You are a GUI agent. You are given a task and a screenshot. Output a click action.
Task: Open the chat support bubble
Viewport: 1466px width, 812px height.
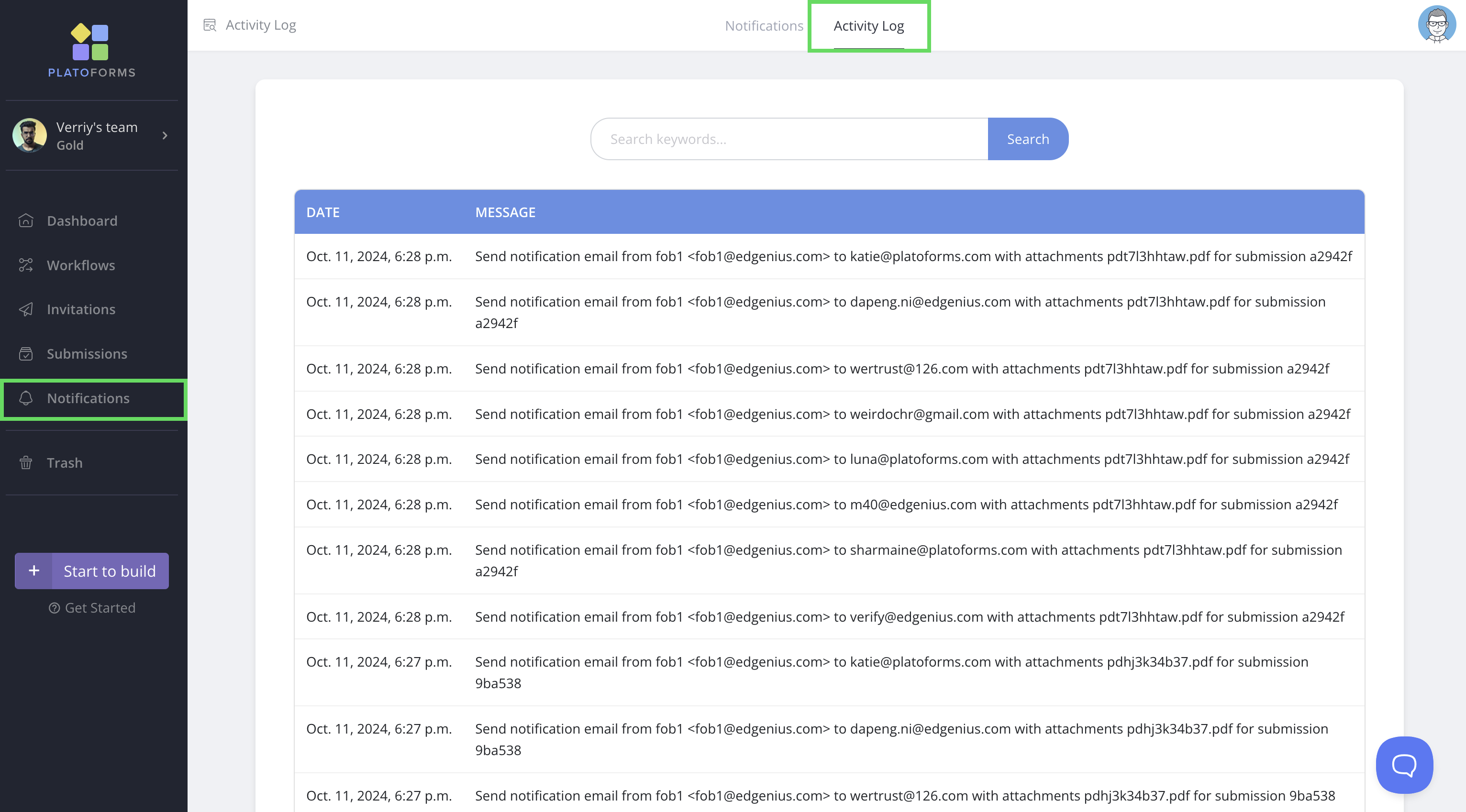coord(1404,765)
